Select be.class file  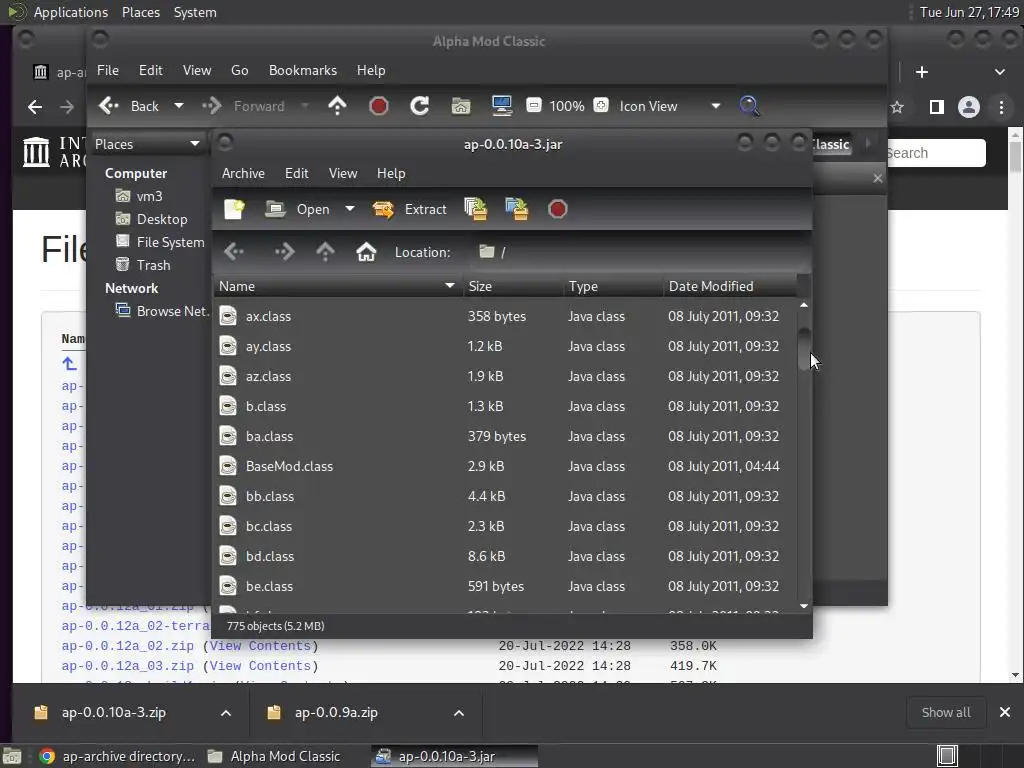[505, 586]
